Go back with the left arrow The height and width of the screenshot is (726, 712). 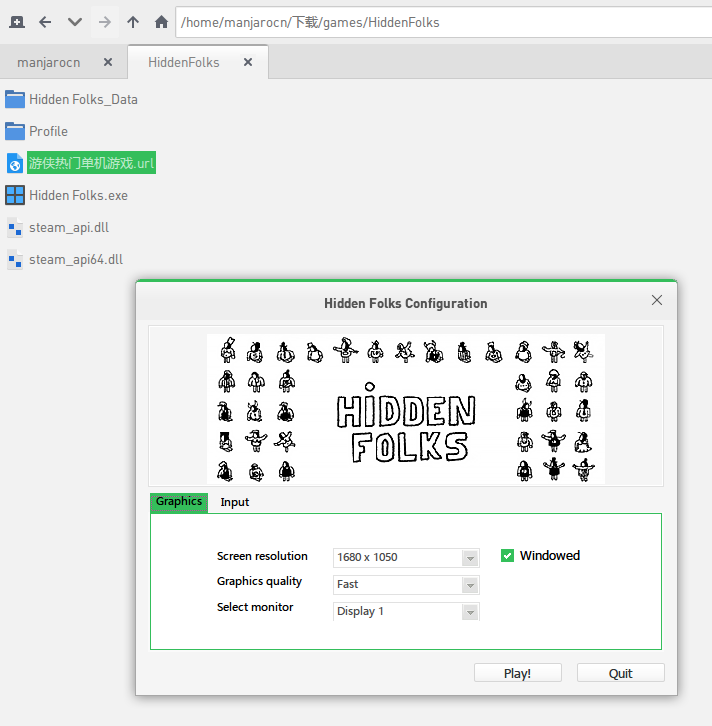pos(45,22)
